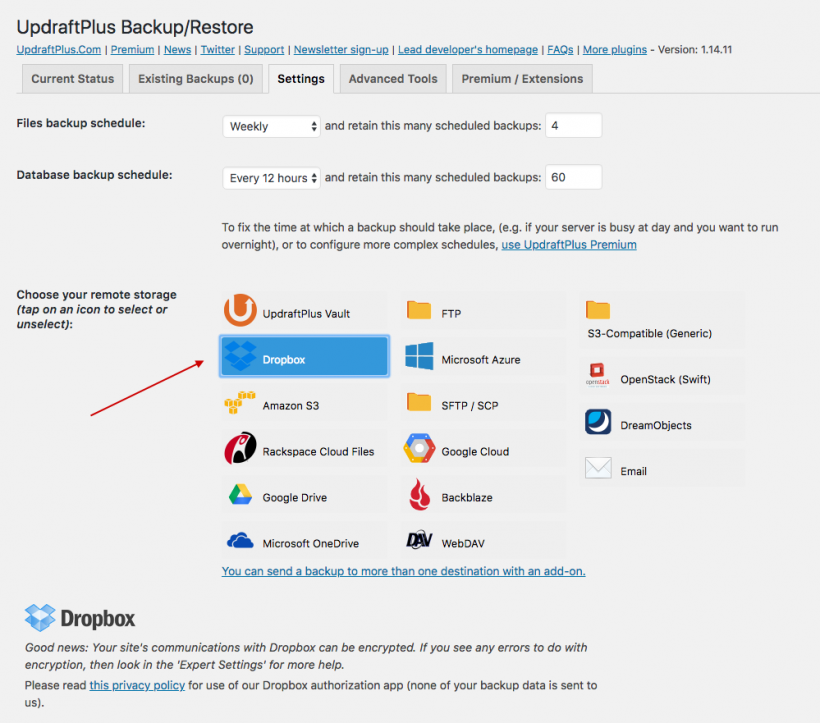Open the News link
The height and width of the screenshot is (723, 820).
pos(177,50)
